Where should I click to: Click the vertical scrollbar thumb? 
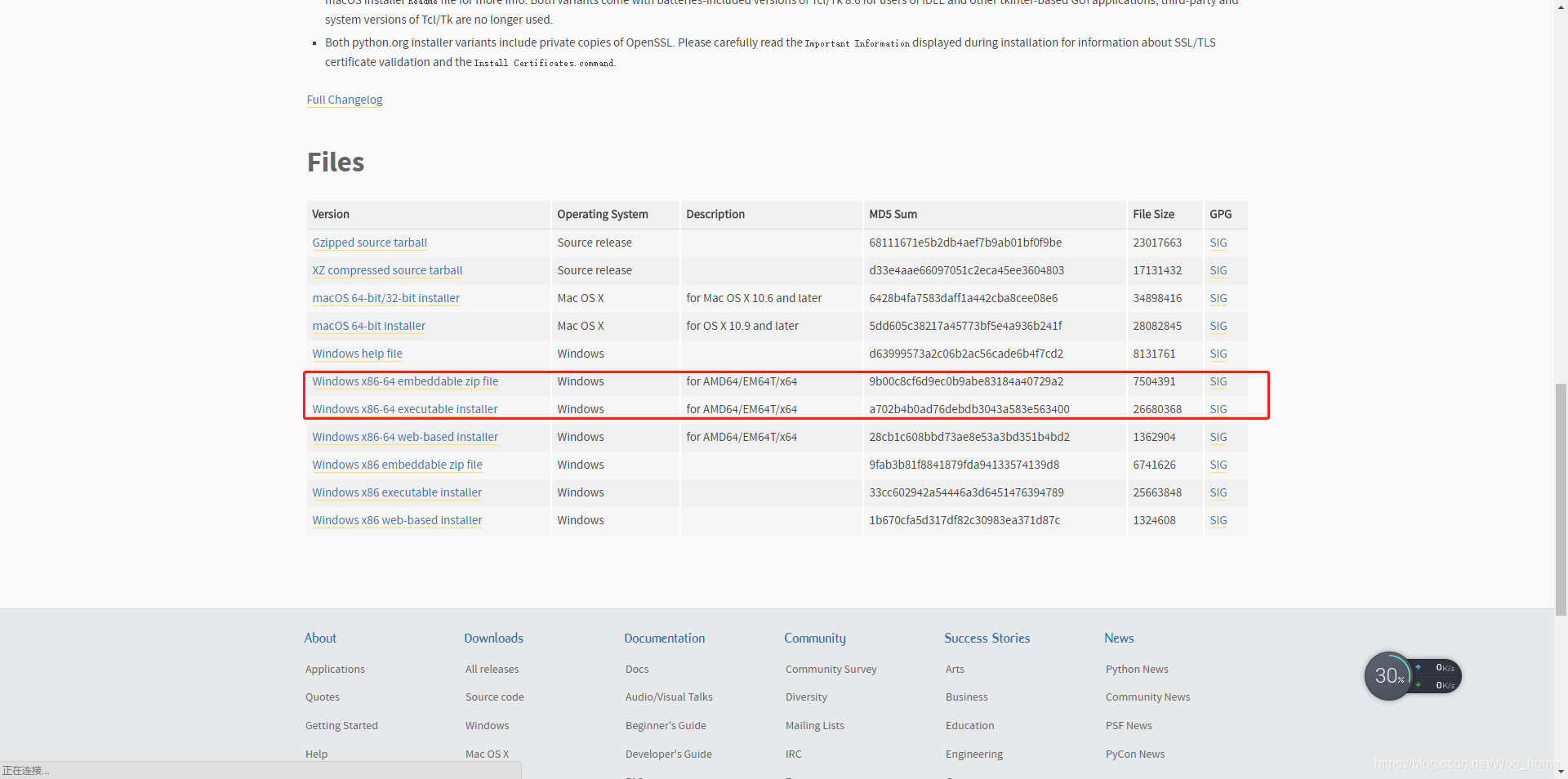click(1561, 499)
